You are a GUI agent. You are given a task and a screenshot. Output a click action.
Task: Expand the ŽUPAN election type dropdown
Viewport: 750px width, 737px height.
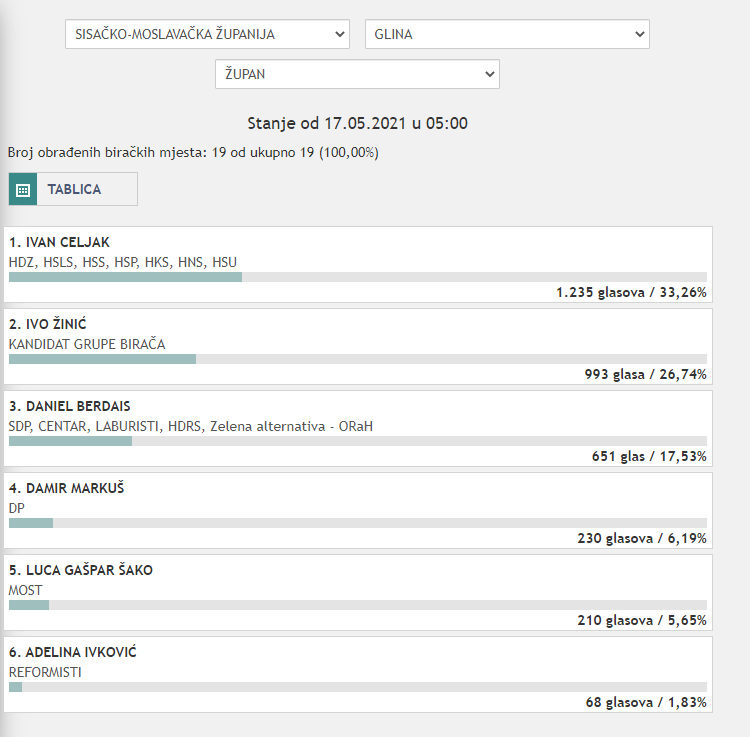coord(356,74)
